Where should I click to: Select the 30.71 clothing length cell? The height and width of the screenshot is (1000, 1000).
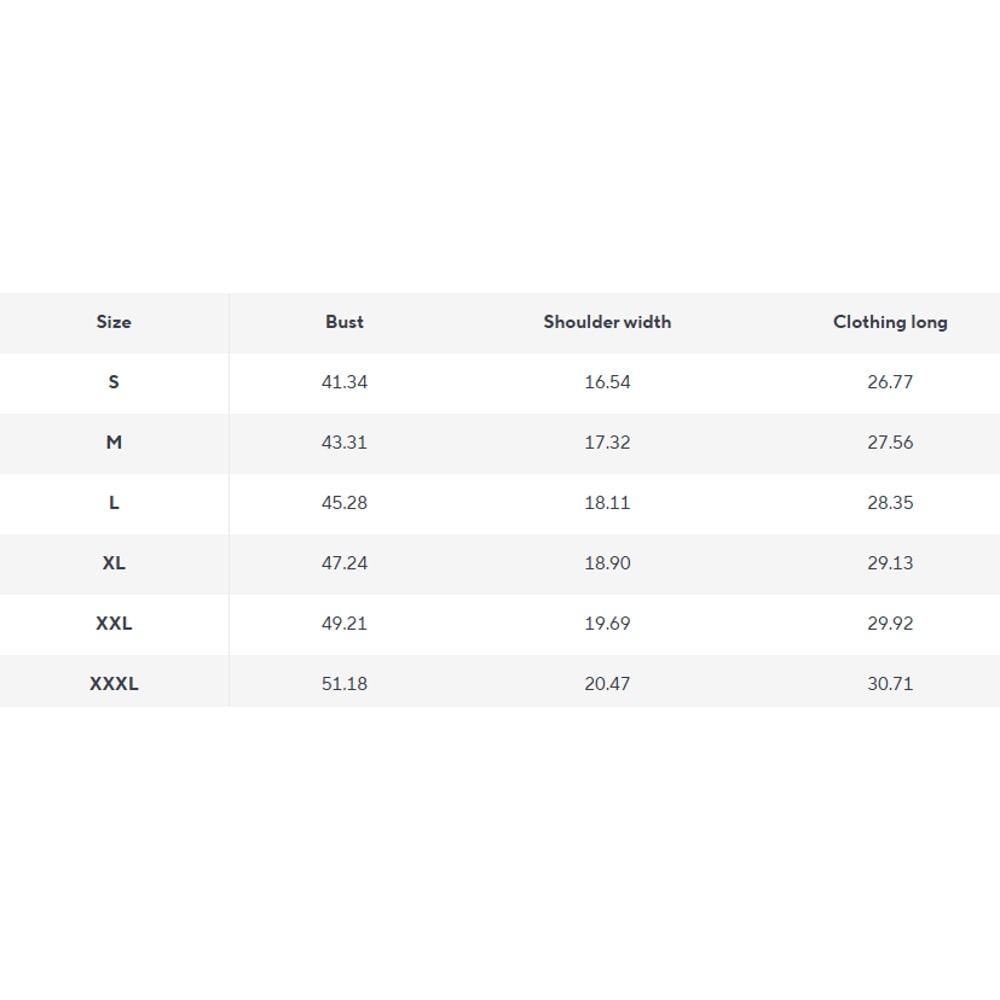pos(890,684)
